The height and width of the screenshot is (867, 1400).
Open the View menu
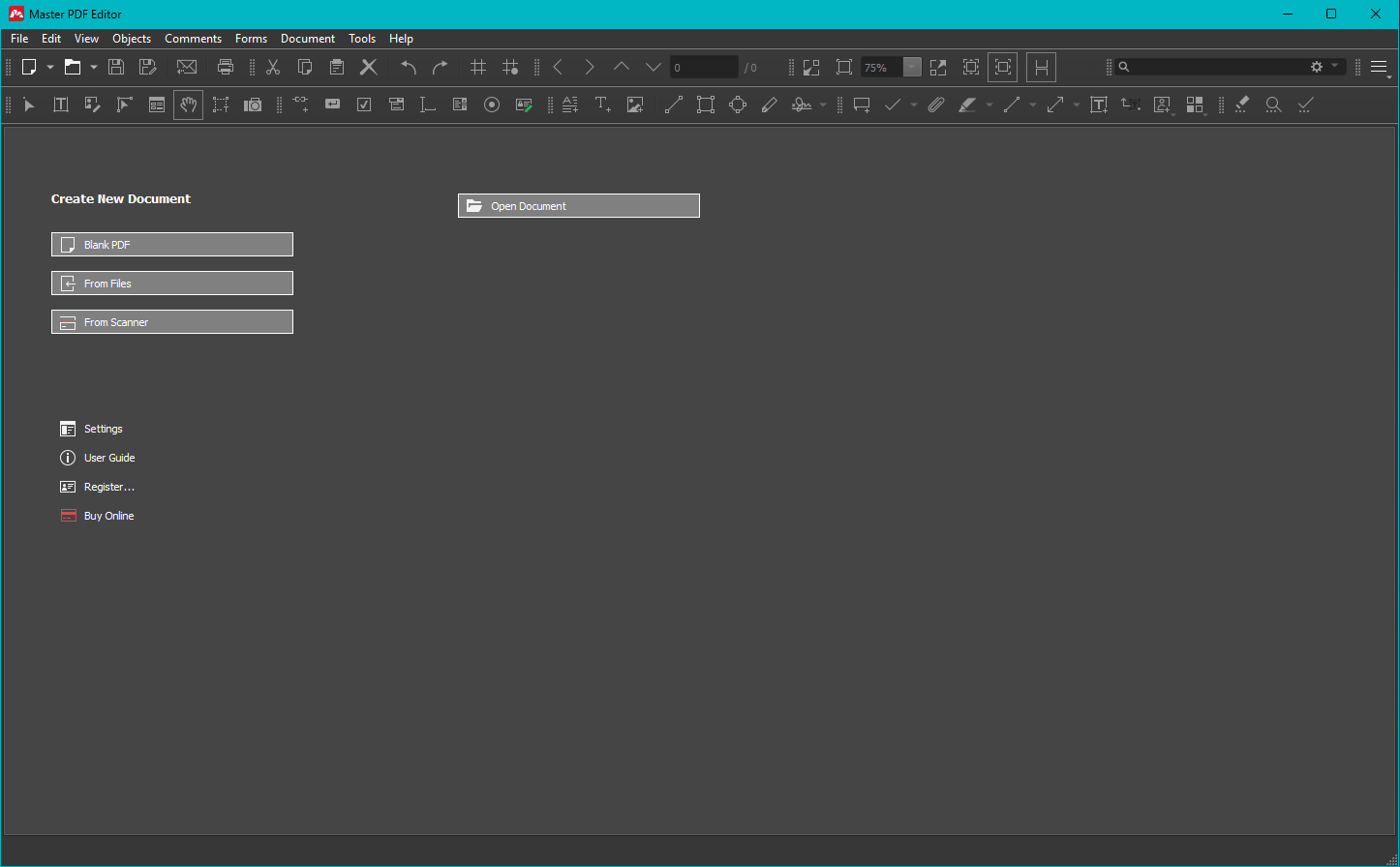coord(86,39)
